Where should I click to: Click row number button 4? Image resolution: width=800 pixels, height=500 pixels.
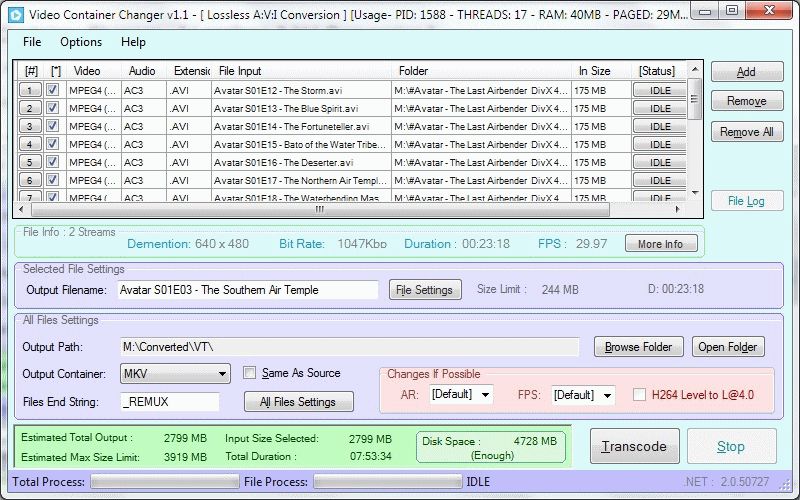30,144
